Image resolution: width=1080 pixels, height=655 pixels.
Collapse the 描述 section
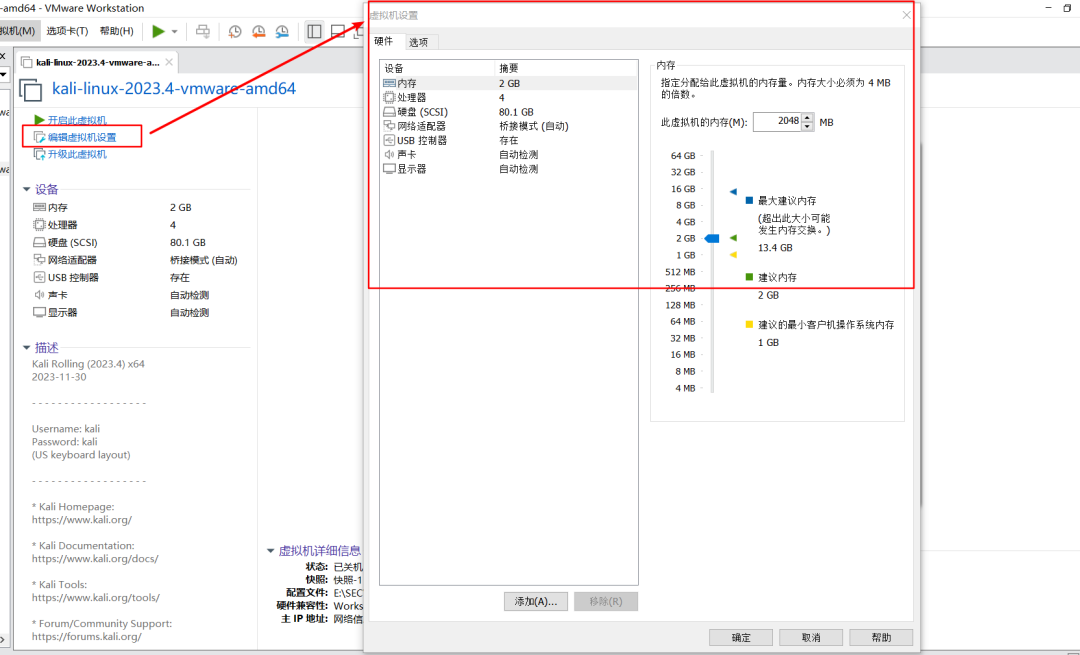coord(27,348)
